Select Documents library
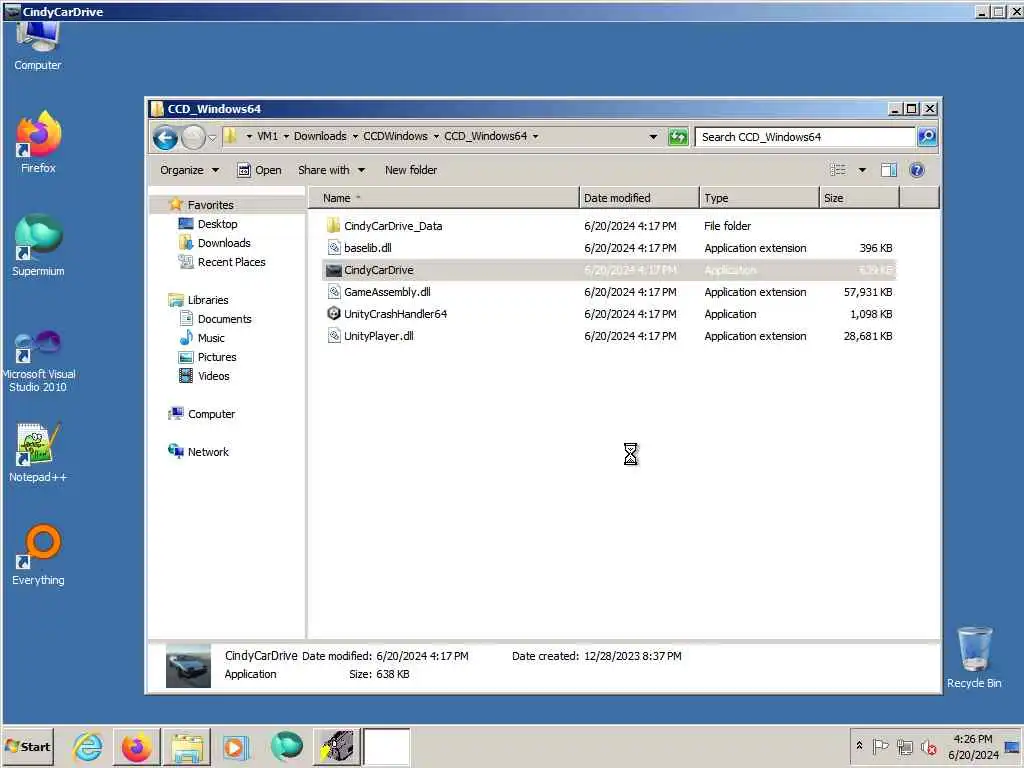The width and height of the screenshot is (1024, 768). [224, 319]
